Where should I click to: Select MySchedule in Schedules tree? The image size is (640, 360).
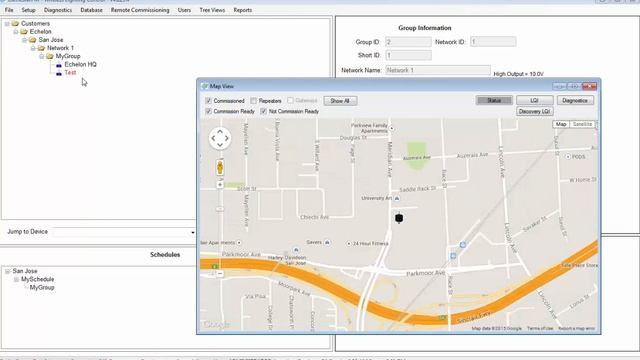(x=38, y=280)
